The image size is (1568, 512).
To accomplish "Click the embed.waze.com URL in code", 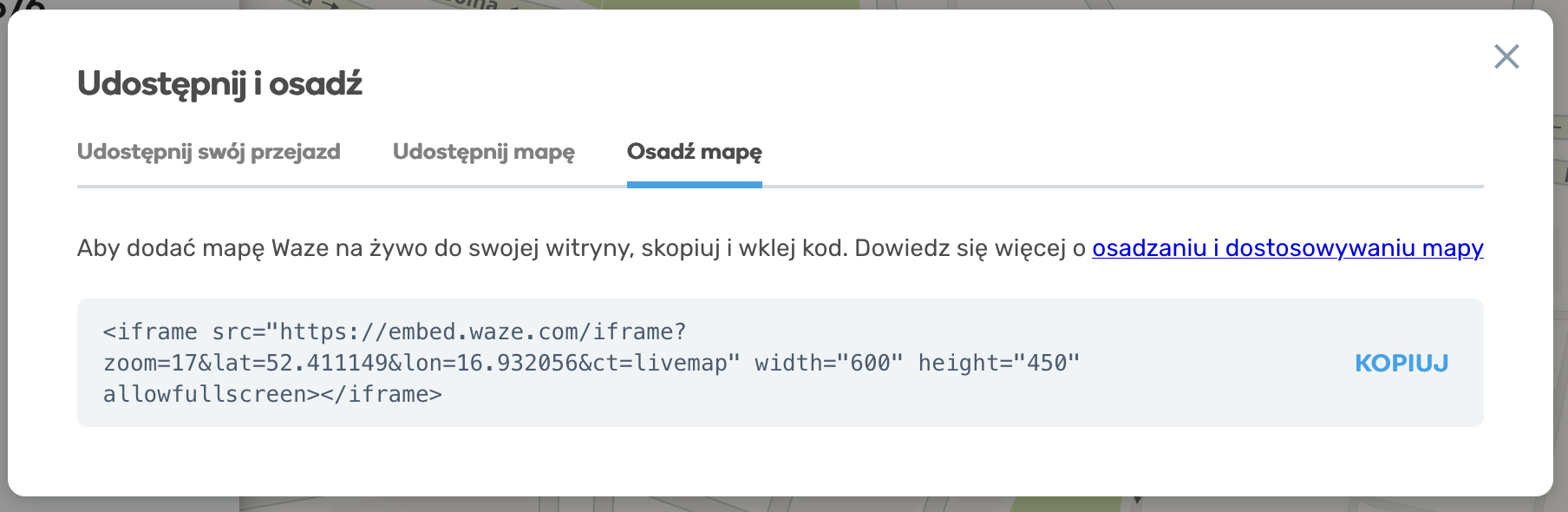I will coord(483,331).
